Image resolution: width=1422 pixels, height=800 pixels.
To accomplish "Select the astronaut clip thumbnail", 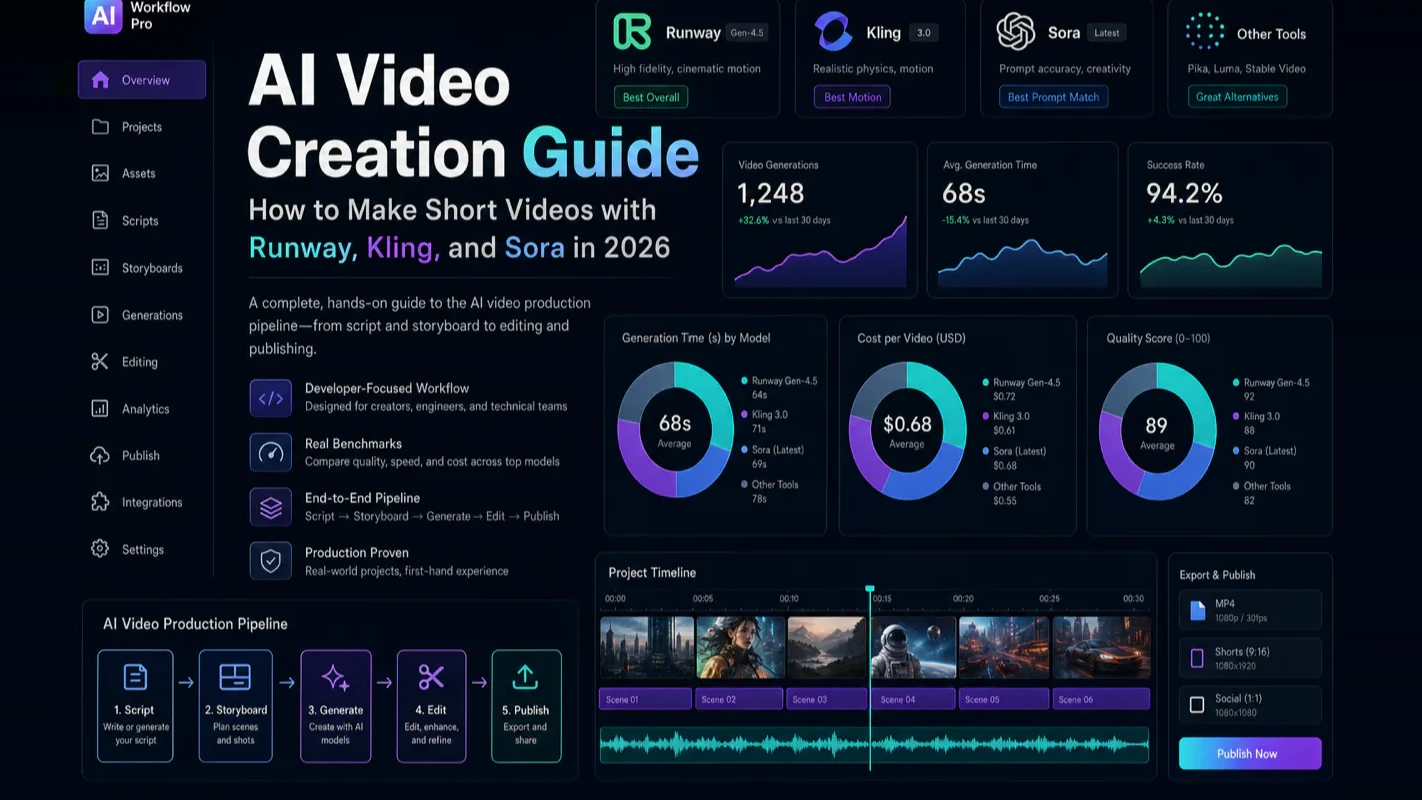I will (x=914, y=648).
